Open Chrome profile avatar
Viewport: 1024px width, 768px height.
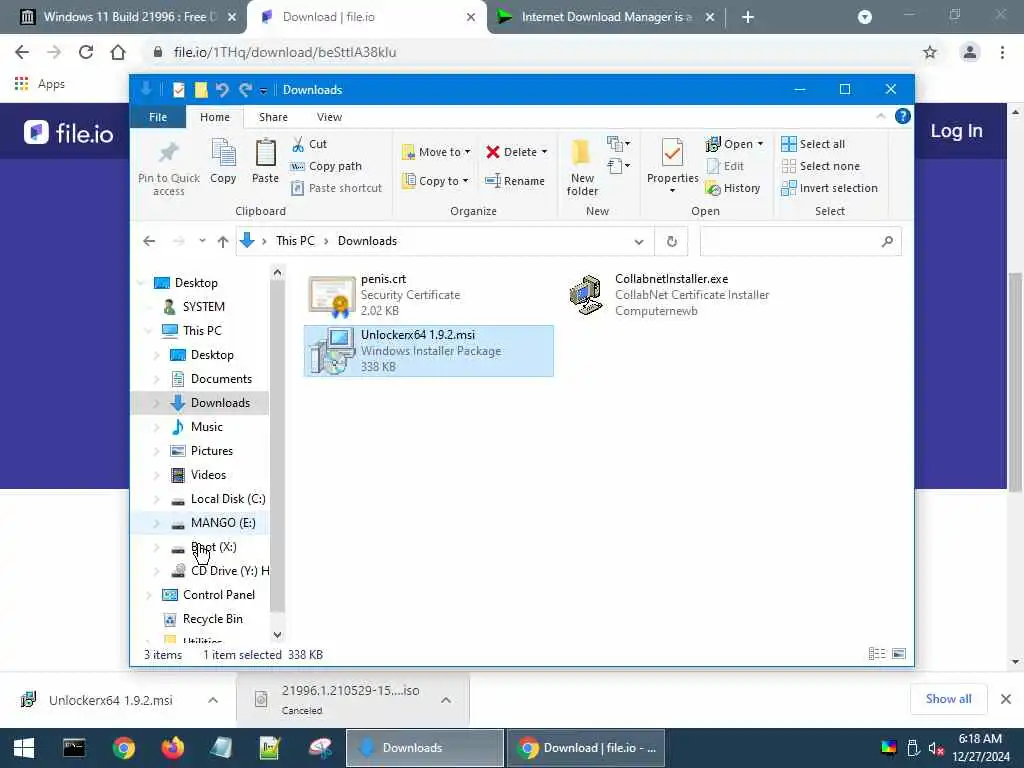970,52
